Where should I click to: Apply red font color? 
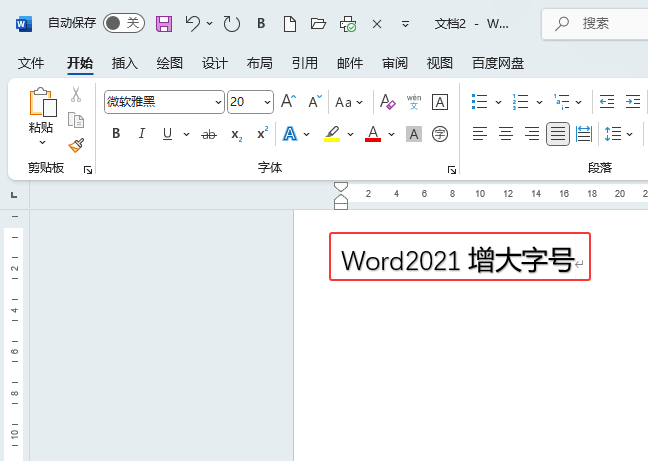(373, 134)
